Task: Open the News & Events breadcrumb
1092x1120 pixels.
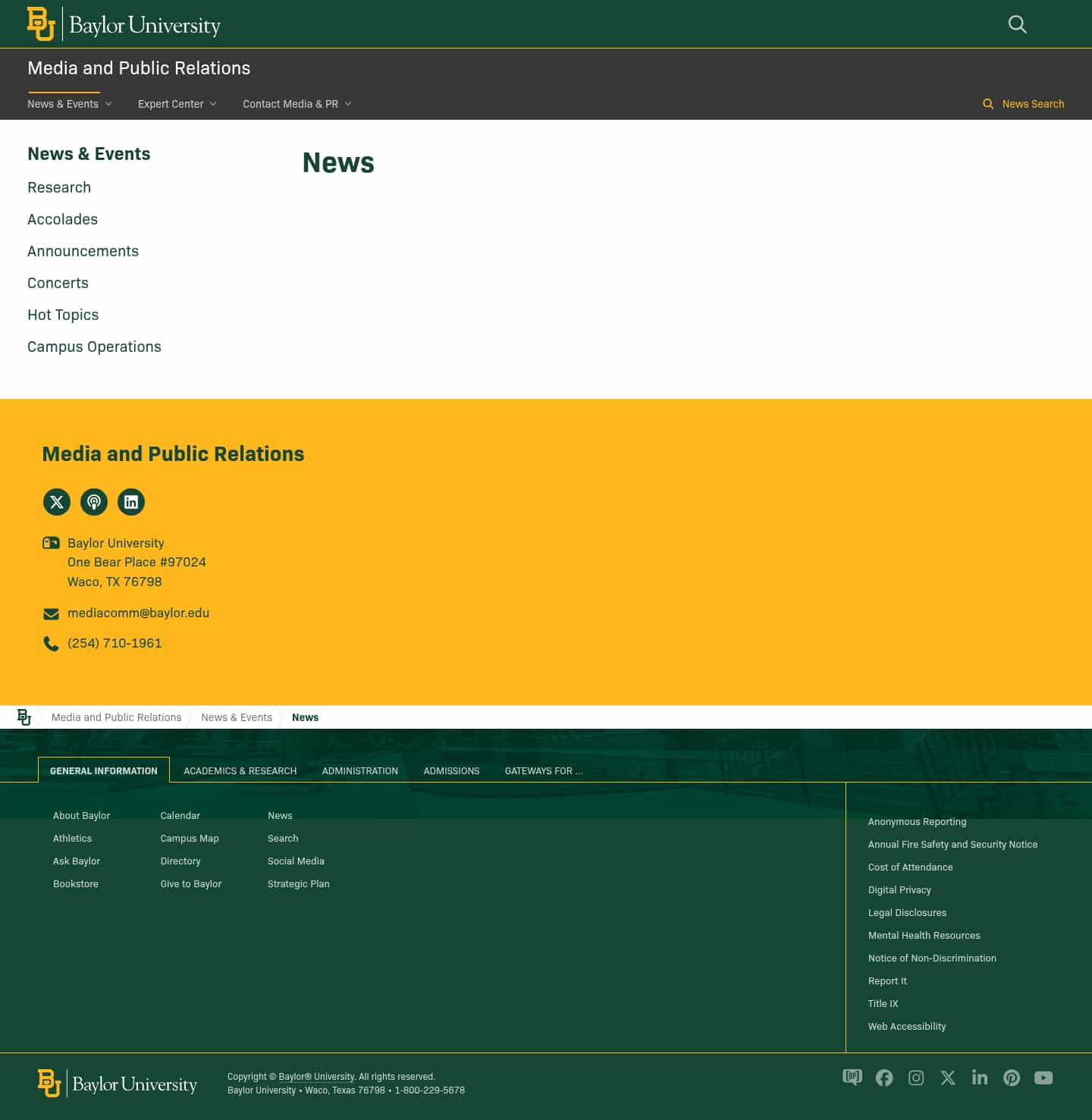Action: [x=237, y=717]
